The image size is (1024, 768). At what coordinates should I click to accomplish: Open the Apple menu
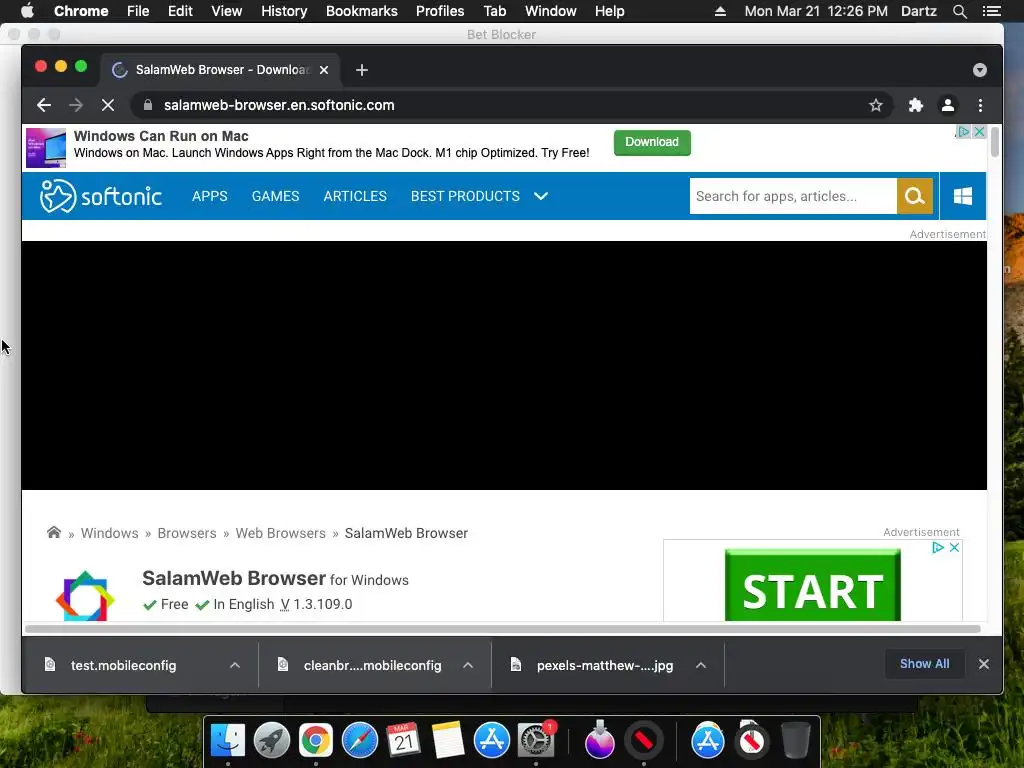(27, 11)
